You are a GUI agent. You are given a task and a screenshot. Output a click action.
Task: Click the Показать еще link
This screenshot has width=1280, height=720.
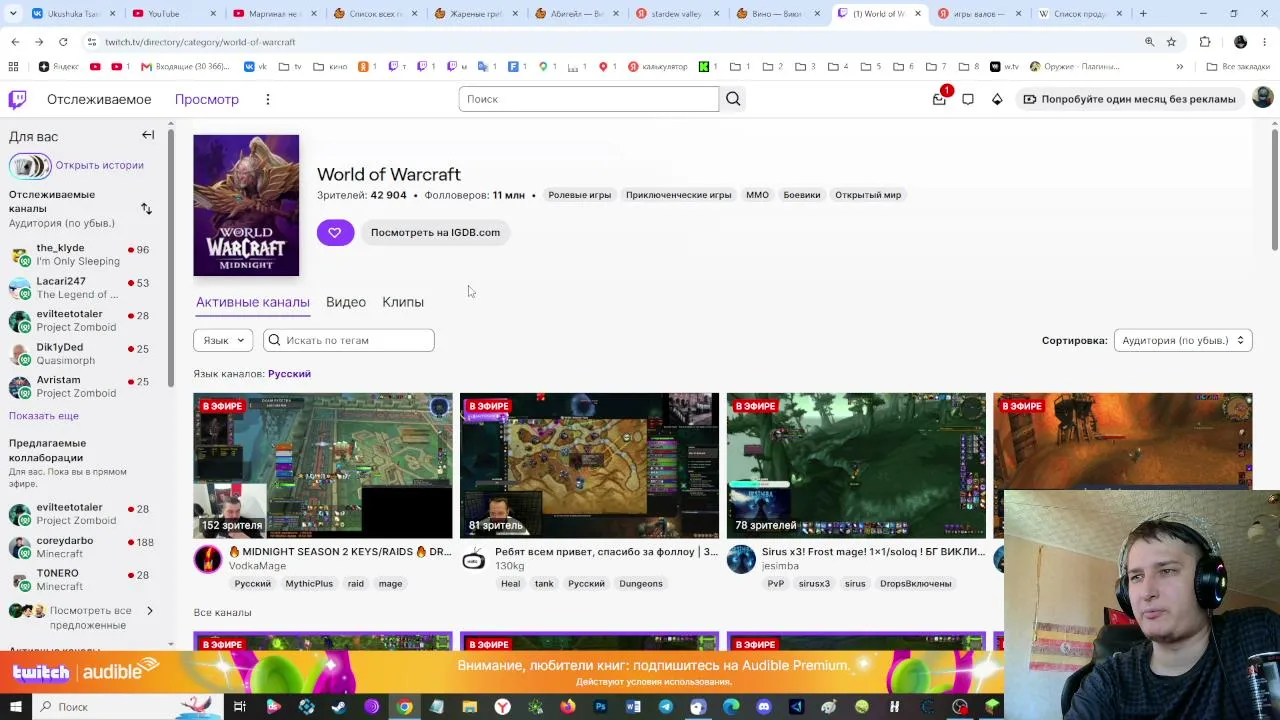(44, 415)
